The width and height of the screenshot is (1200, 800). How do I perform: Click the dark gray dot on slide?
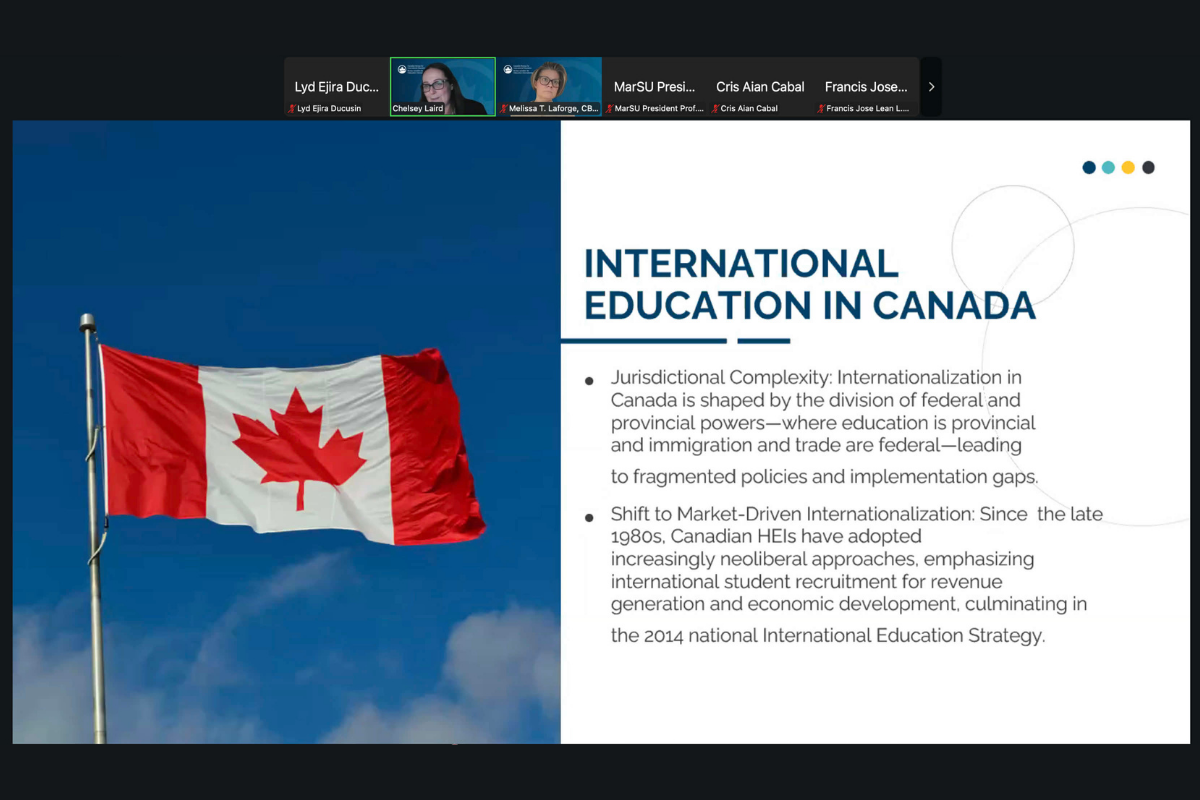point(1148,167)
